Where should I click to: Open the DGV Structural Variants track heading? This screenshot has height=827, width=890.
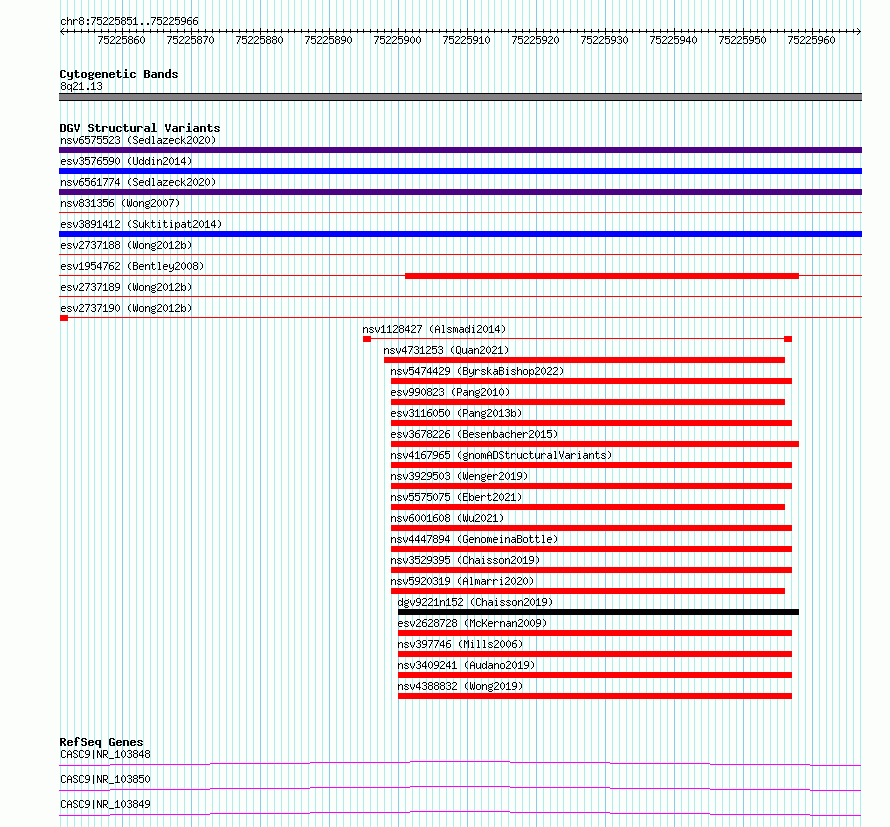[140, 128]
